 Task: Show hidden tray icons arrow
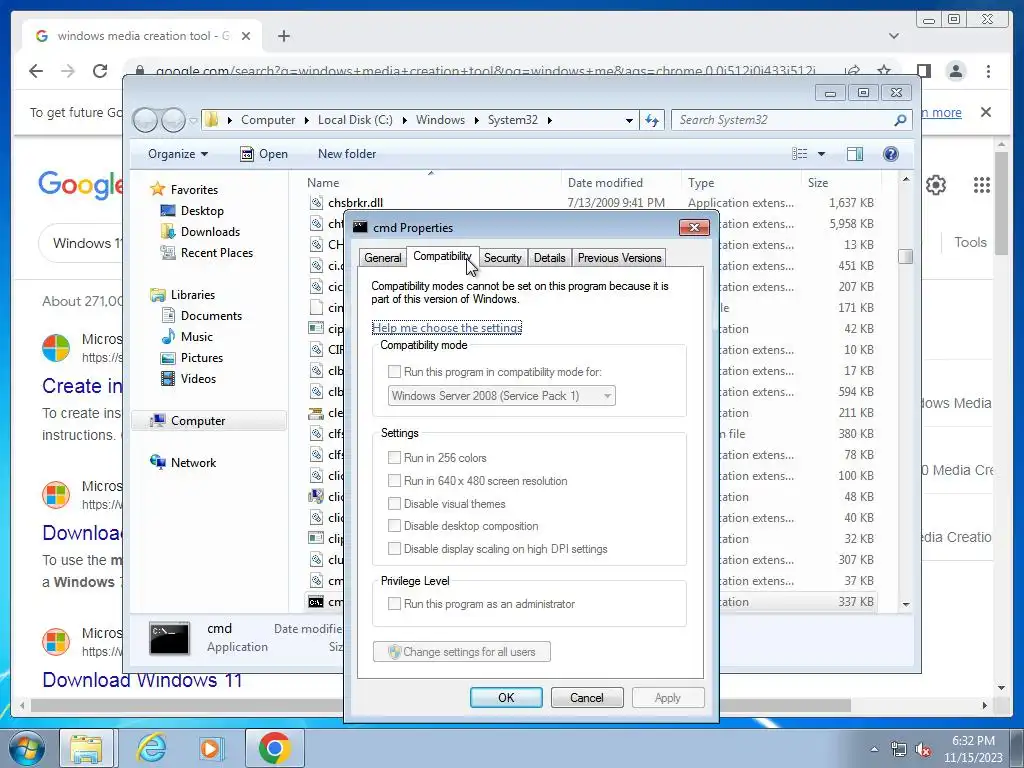[x=874, y=750]
